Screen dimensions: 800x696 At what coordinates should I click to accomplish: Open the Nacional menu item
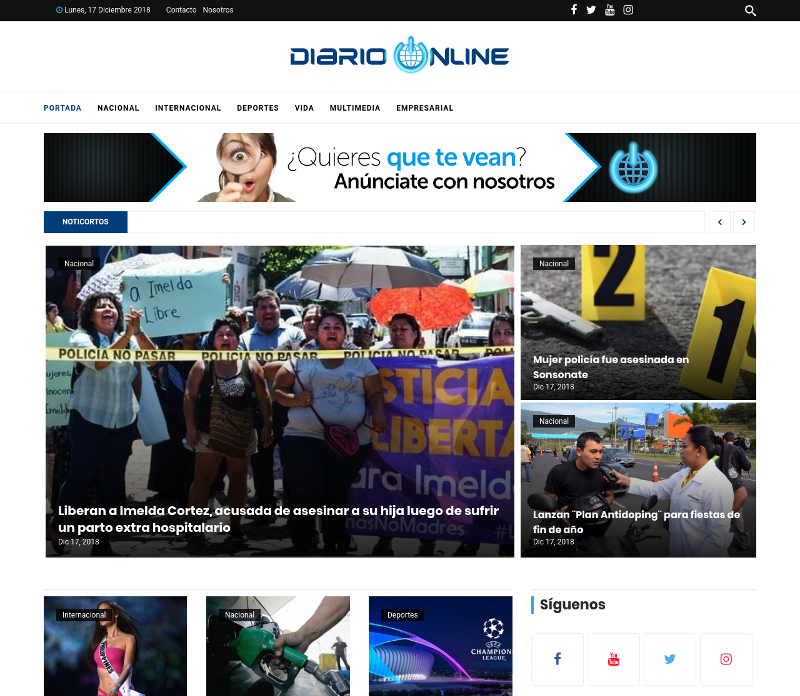coord(118,108)
